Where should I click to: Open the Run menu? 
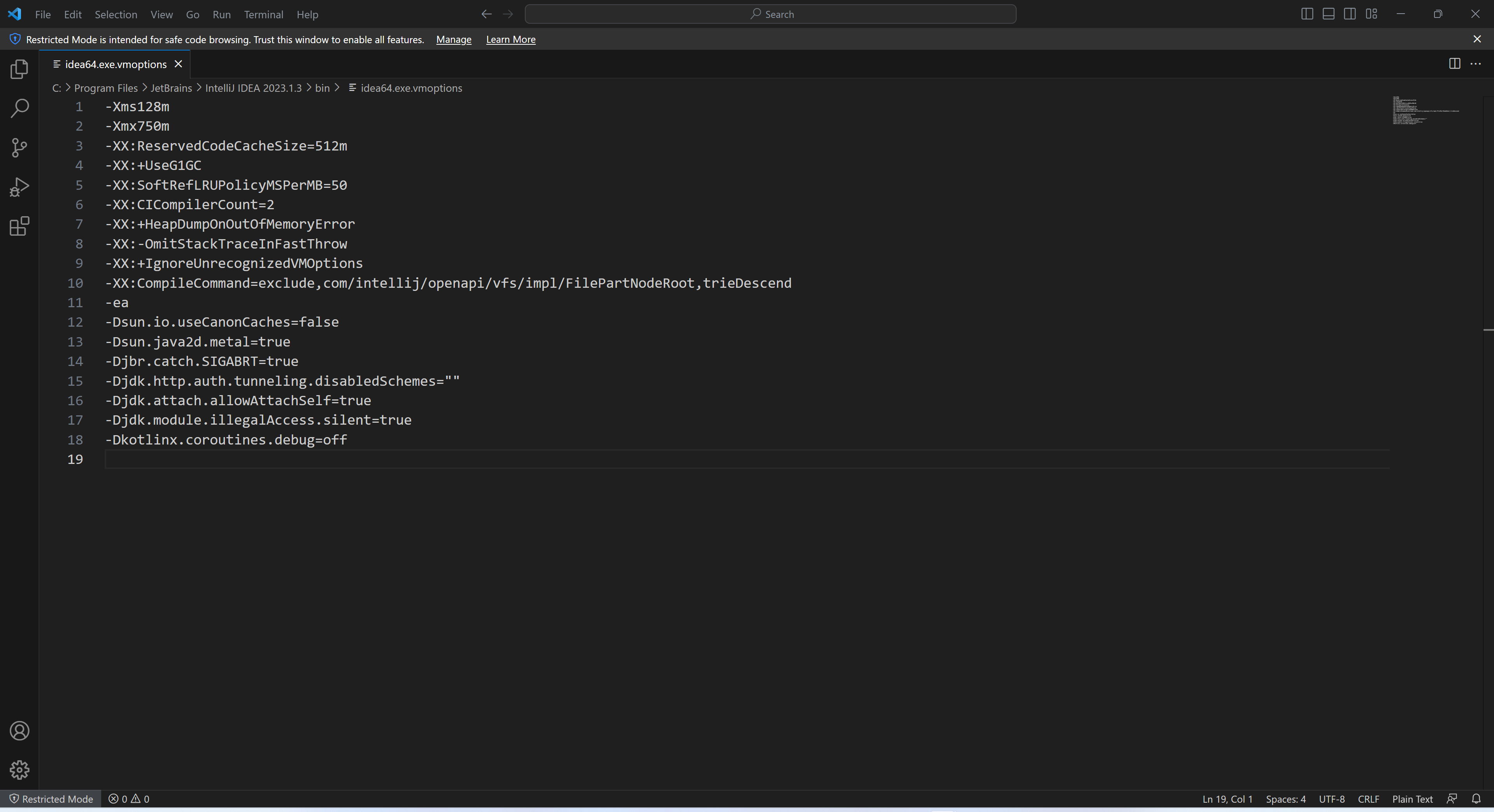(x=221, y=14)
